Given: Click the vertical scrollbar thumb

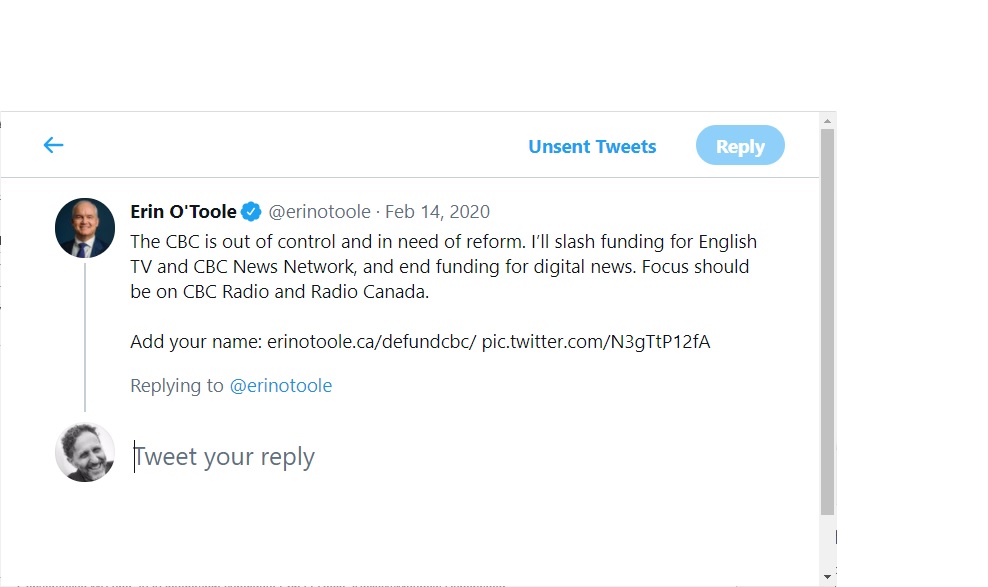Looking at the screenshot, I should click(x=827, y=320).
